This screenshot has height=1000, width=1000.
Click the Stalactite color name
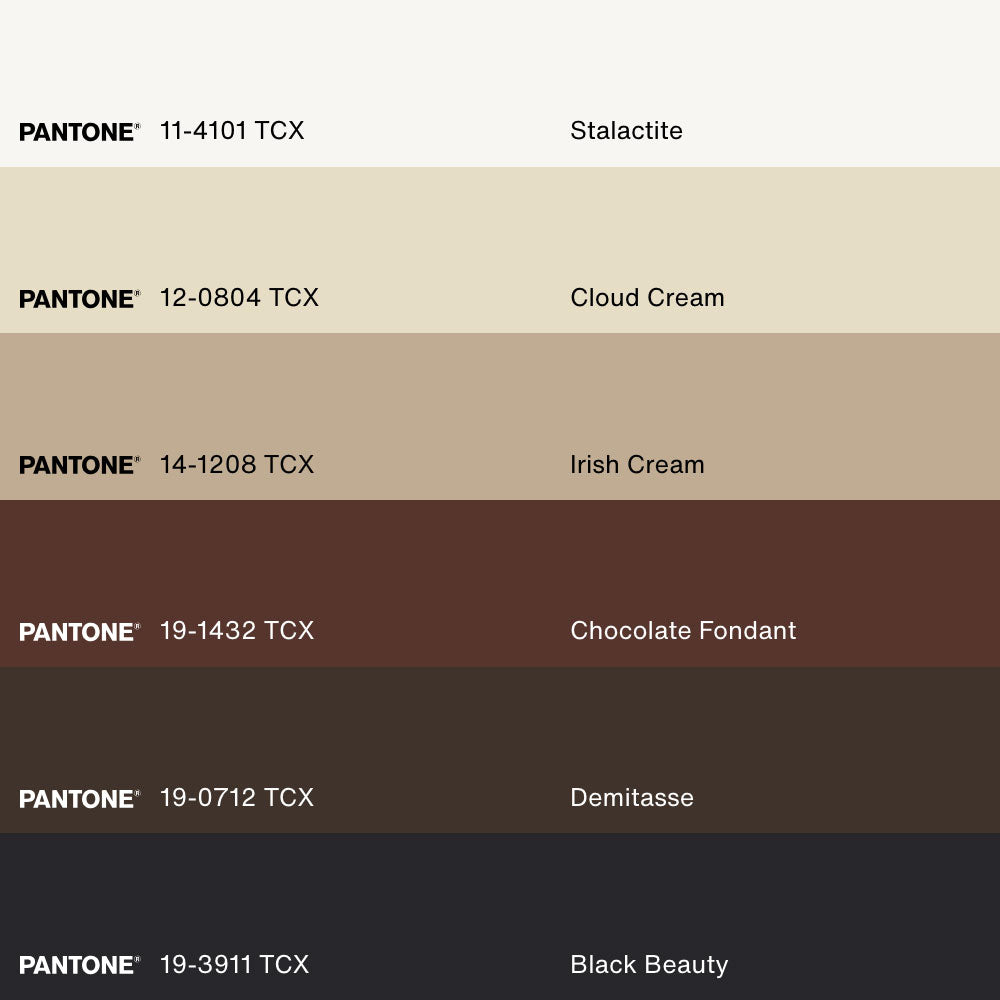tap(626, 131)
